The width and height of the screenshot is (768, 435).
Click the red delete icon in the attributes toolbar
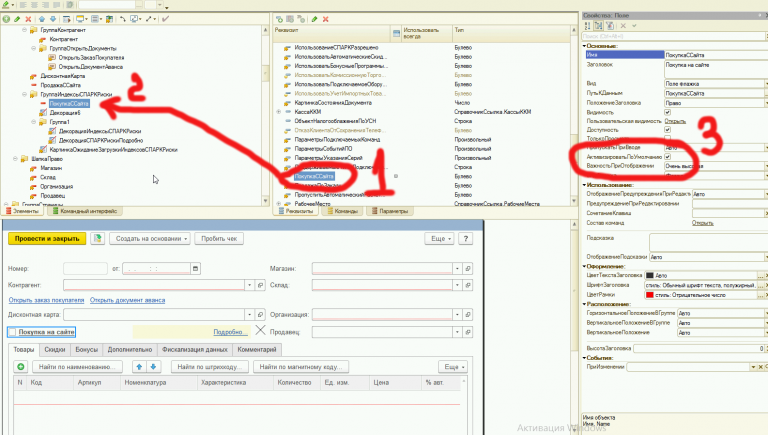click(326, 19)
